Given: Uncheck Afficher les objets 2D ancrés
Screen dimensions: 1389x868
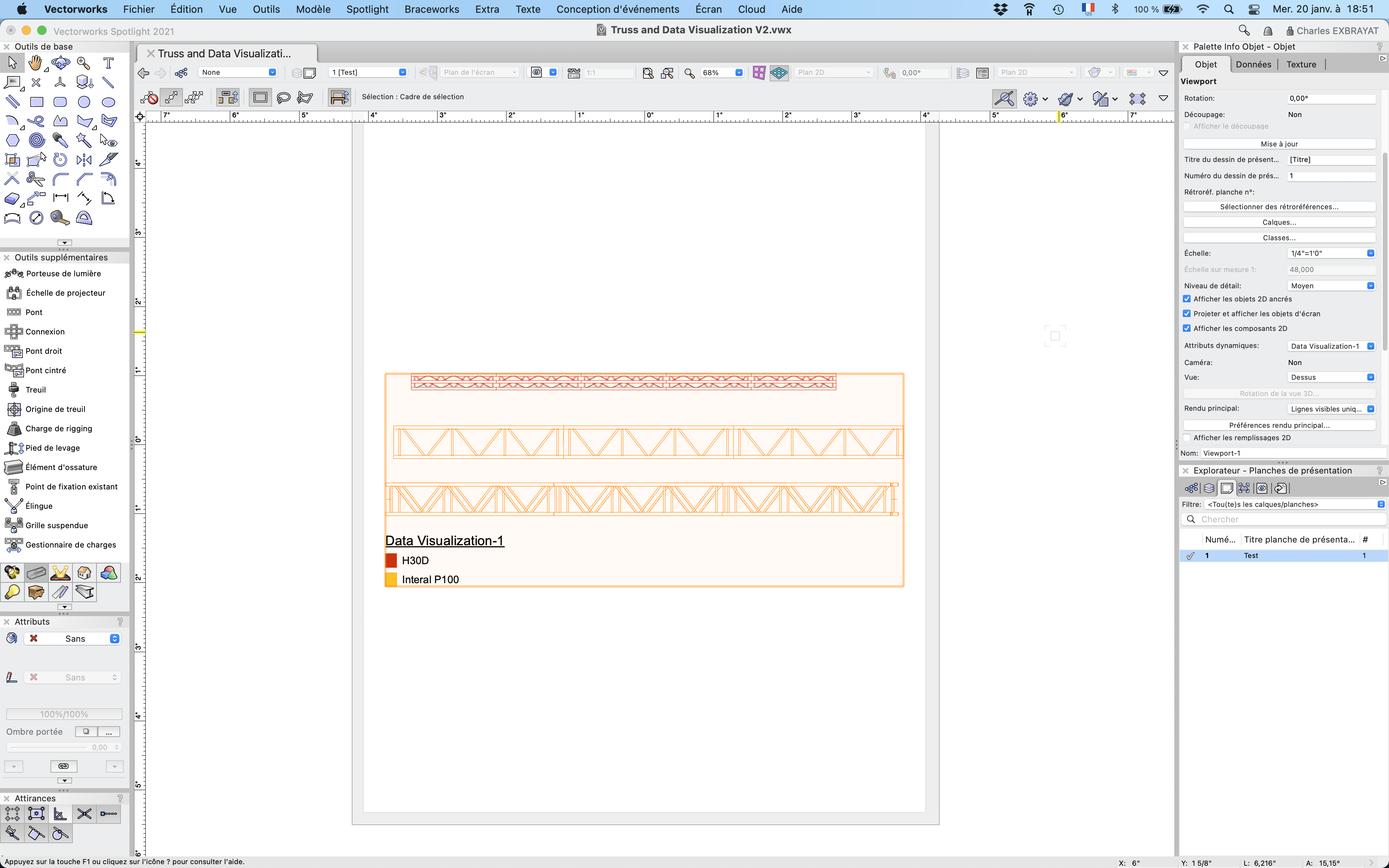Looking at the screenshot, I should [x=1187, y=299].
